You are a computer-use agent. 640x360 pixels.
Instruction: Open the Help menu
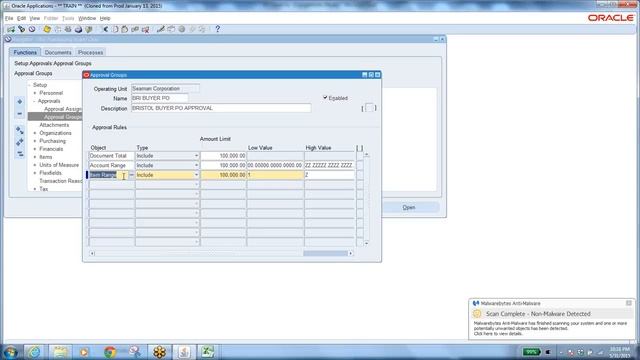105,18
